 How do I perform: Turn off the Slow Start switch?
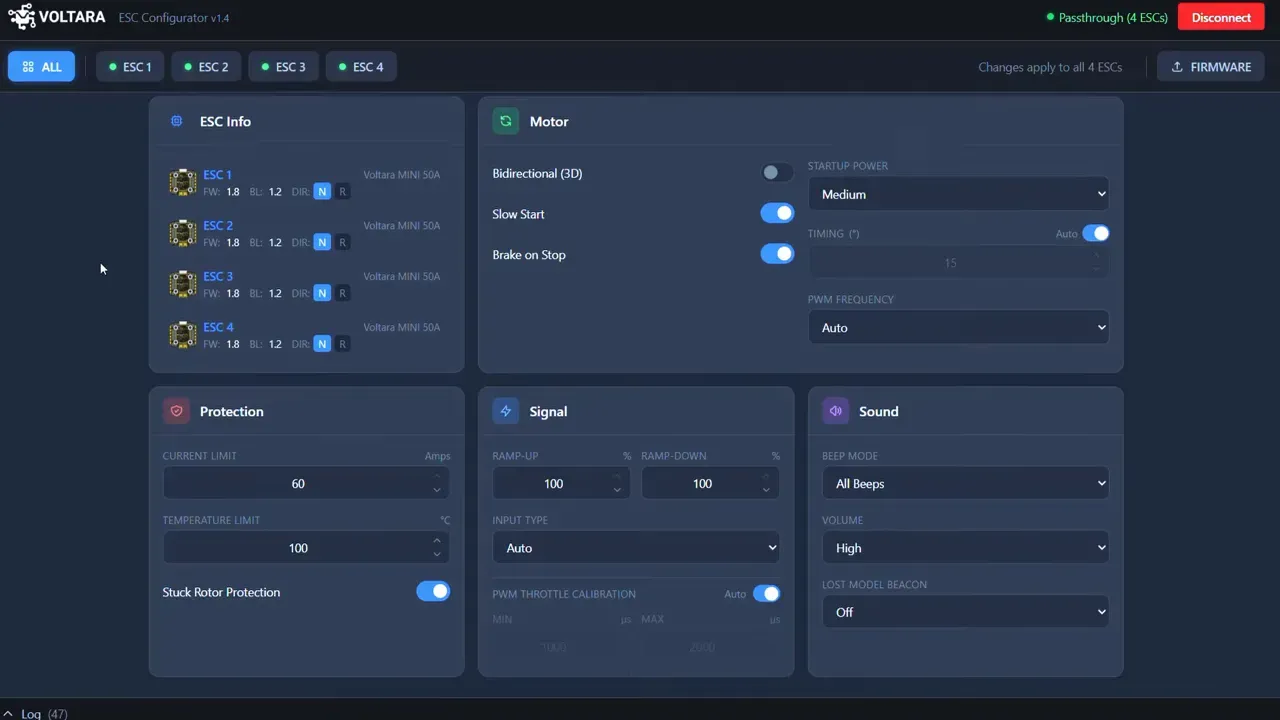777,213
